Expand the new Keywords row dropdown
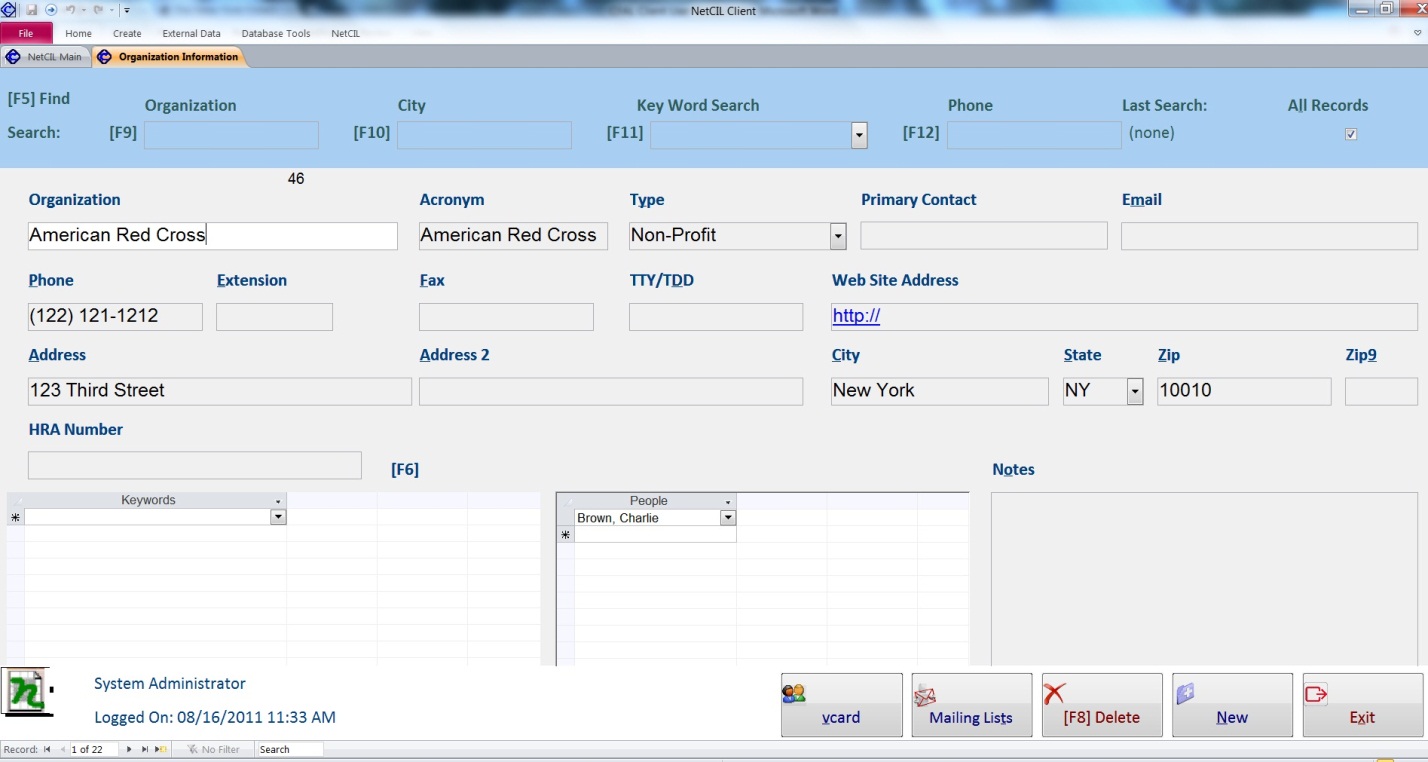This screenshot has width=1428, height=762. point(278,517)
